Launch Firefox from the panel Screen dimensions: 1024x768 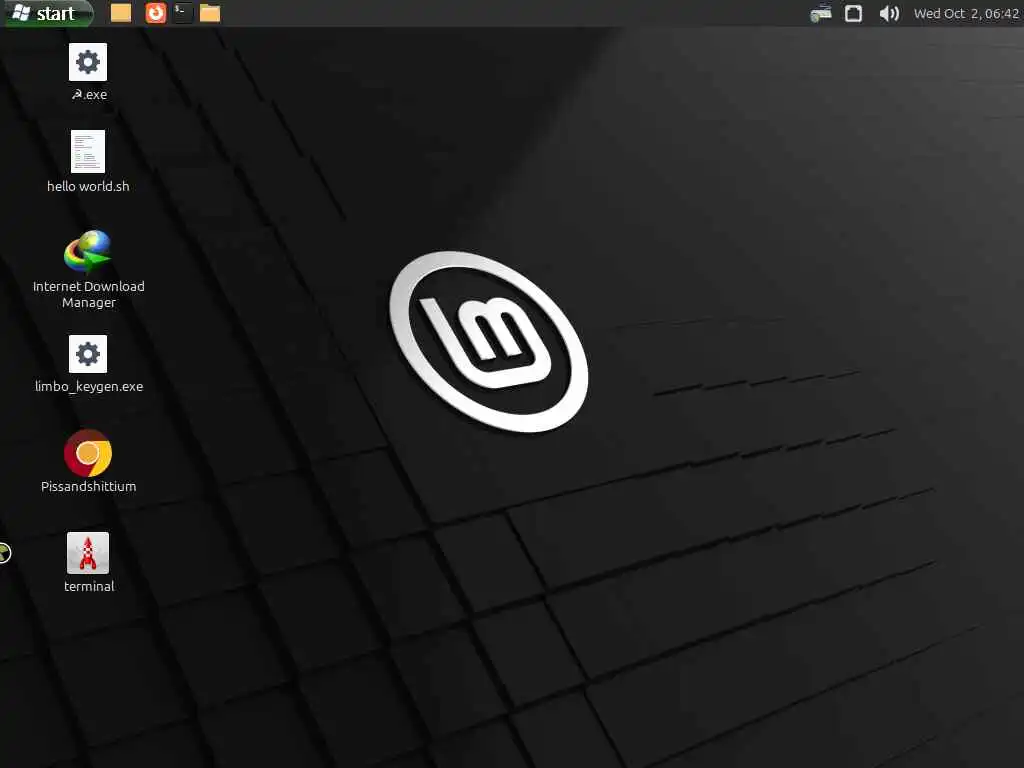coord(155,13)
